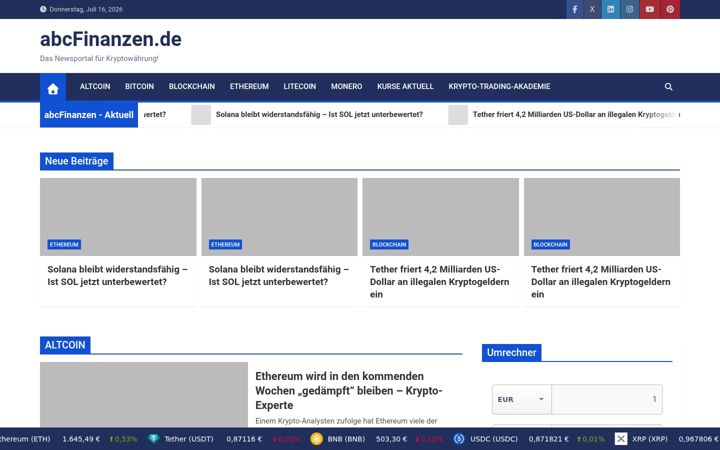Screen dimensions: 720x450
Task: Open the KRYPTO-TRADING-AKADEMIE menu item
Action: pos(500,86)
